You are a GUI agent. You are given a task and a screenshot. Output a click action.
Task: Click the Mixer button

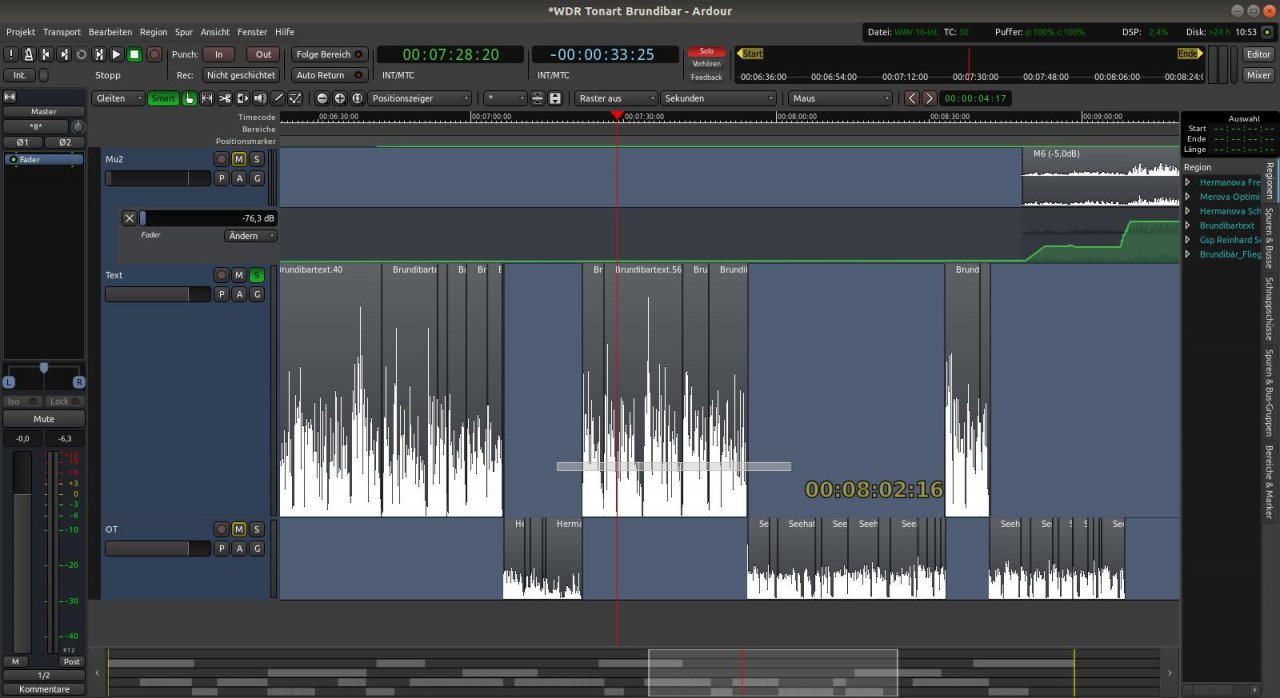click(1258, 75)
